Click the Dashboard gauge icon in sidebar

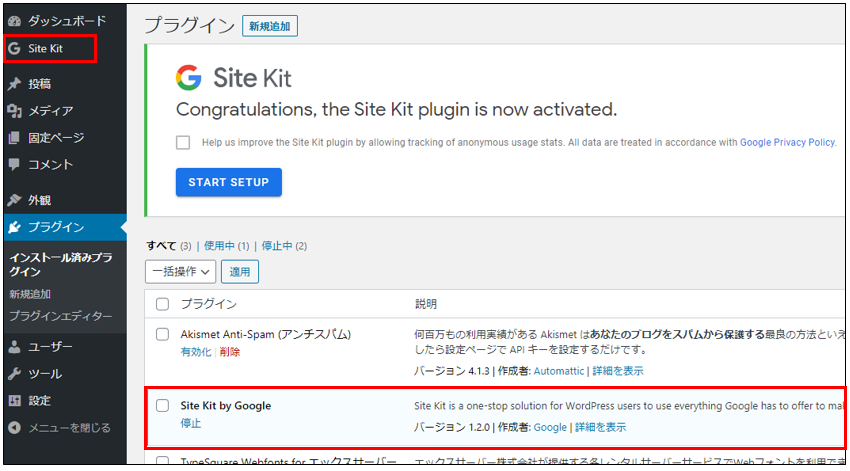click(15, 21)
